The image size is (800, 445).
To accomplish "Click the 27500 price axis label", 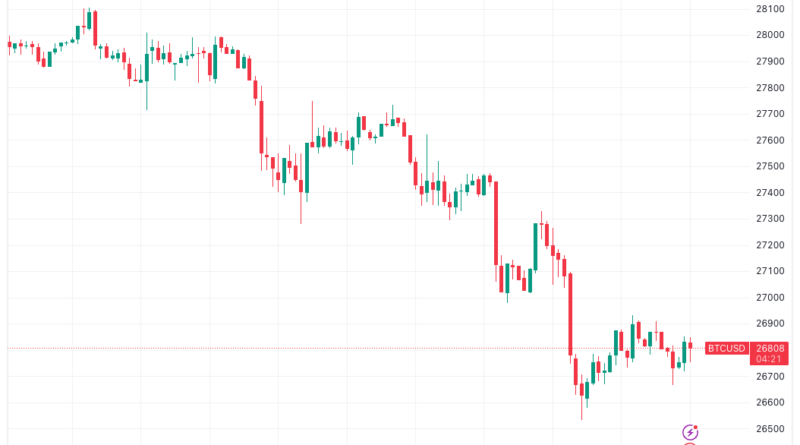I will click(772, 166).
